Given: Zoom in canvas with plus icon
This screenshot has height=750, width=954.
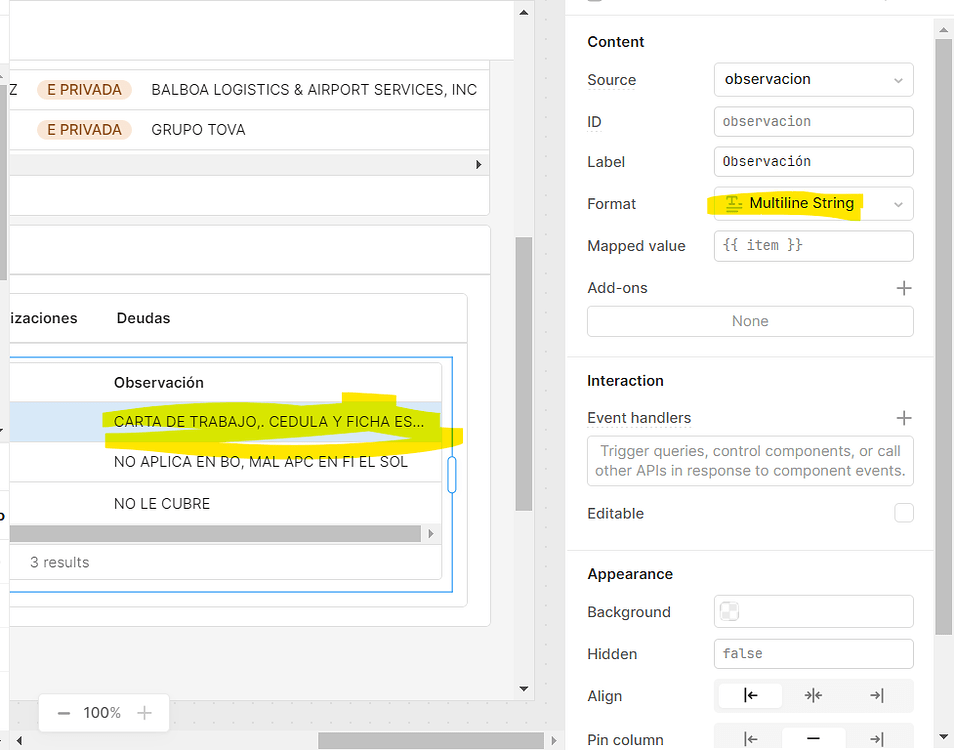Looking at the screenshot, I should (144, 713).
